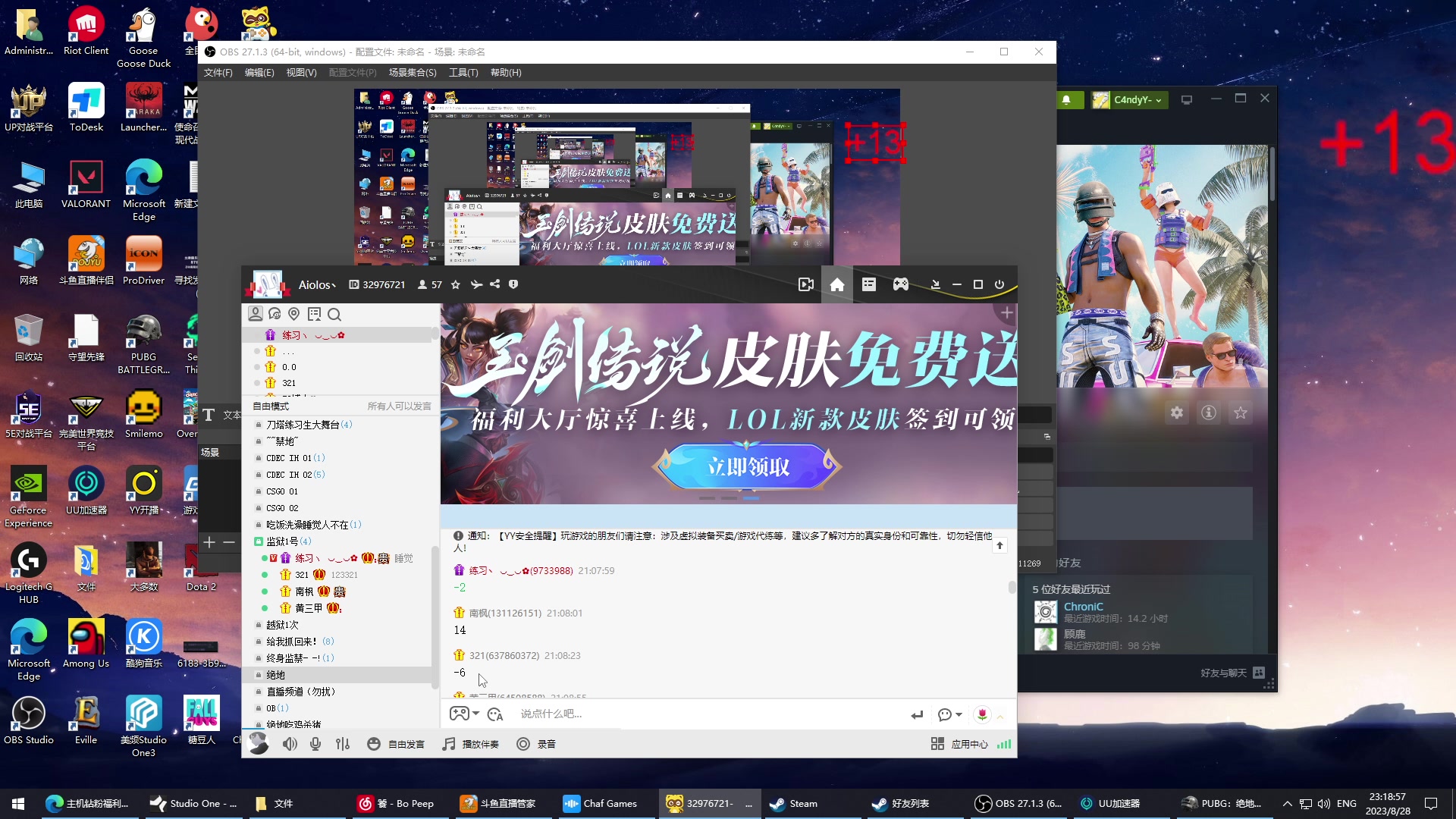This screenshot has width=1456, height=819.
Task: Expand the 刀塔练习生大舞台 channel
Action: pos(258,425)
